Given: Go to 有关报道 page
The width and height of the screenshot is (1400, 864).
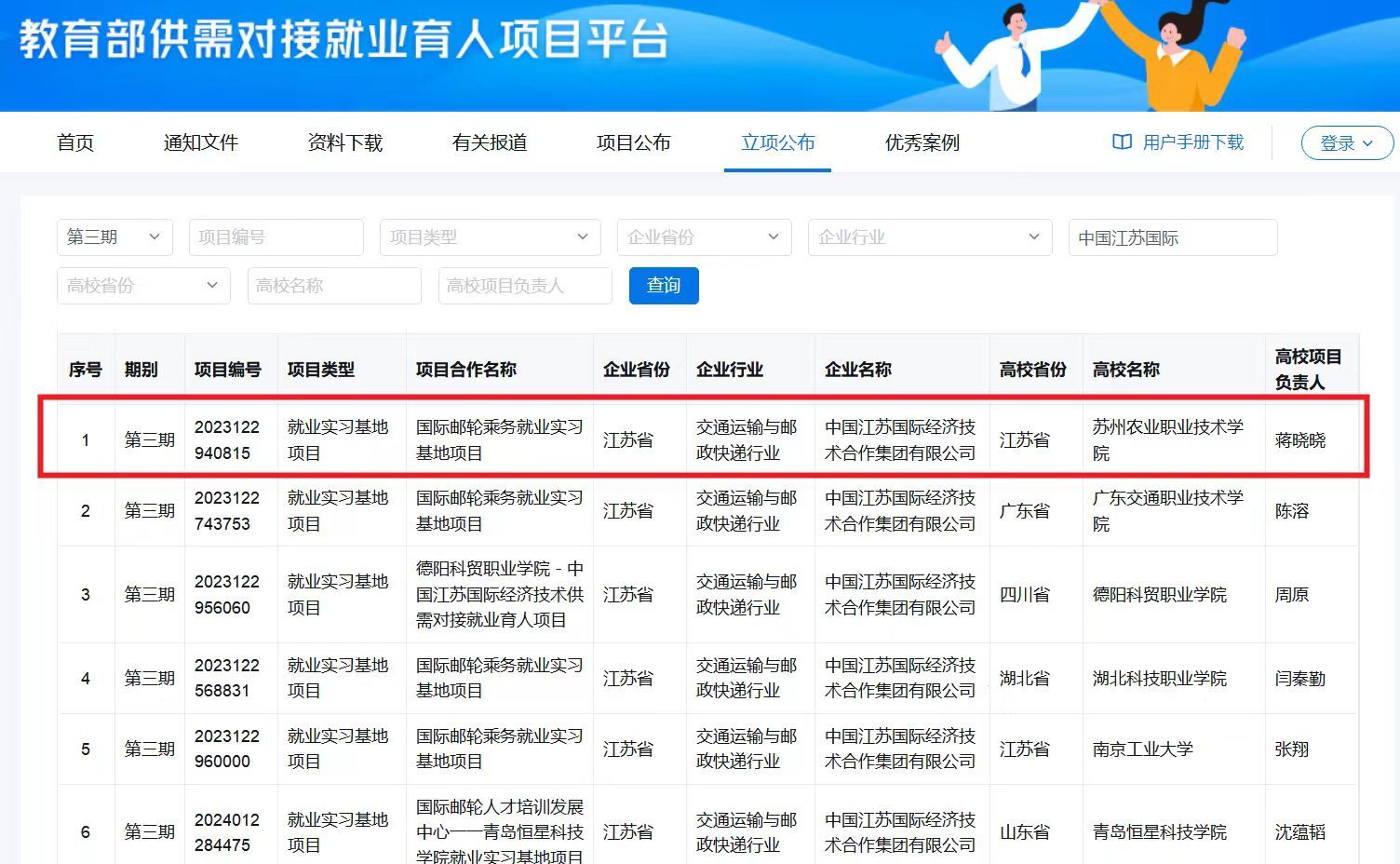Looking at the screenshot, I should click(x=490, y=142).
